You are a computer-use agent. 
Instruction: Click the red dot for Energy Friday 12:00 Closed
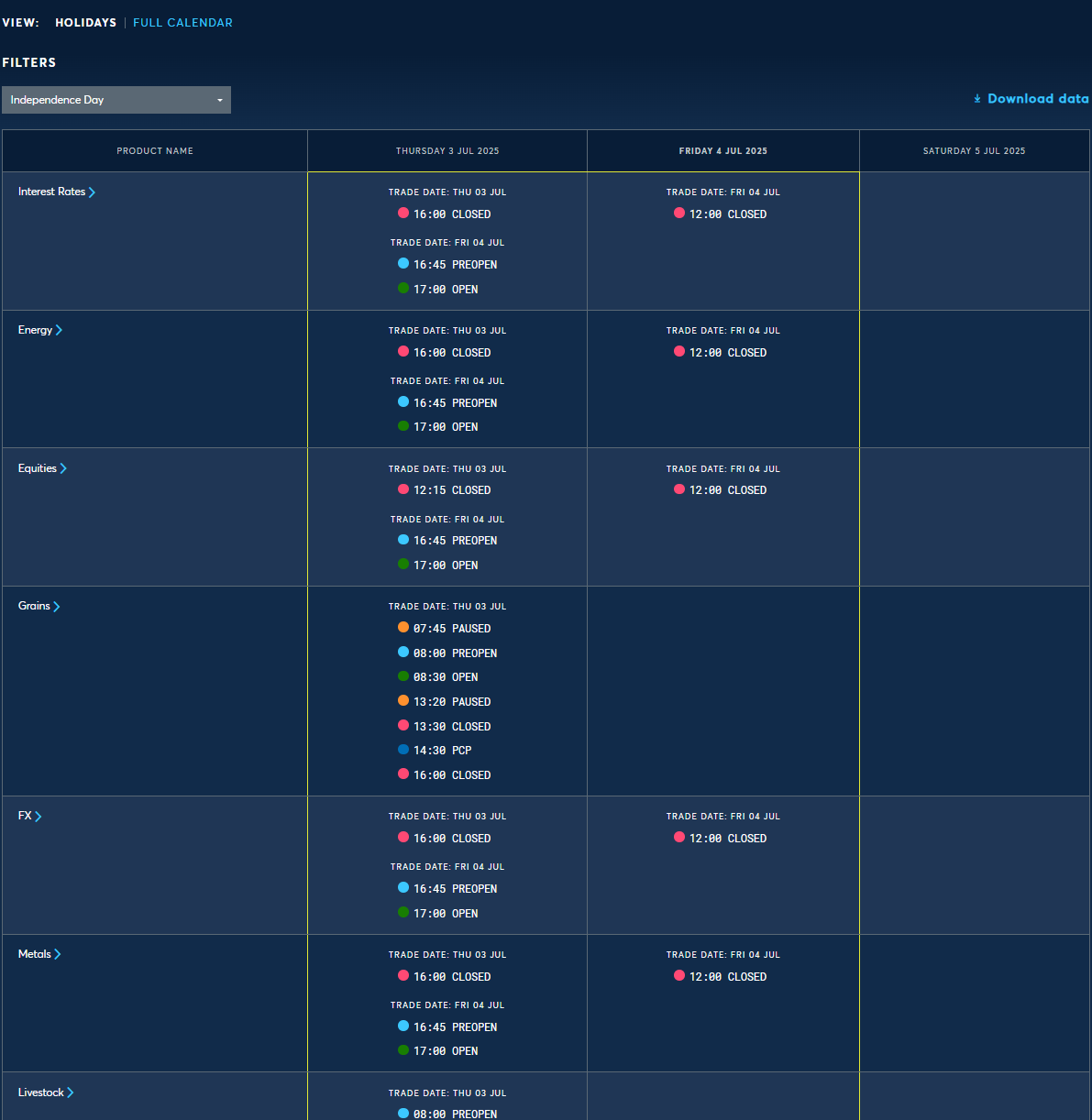(x=679, y=351)
